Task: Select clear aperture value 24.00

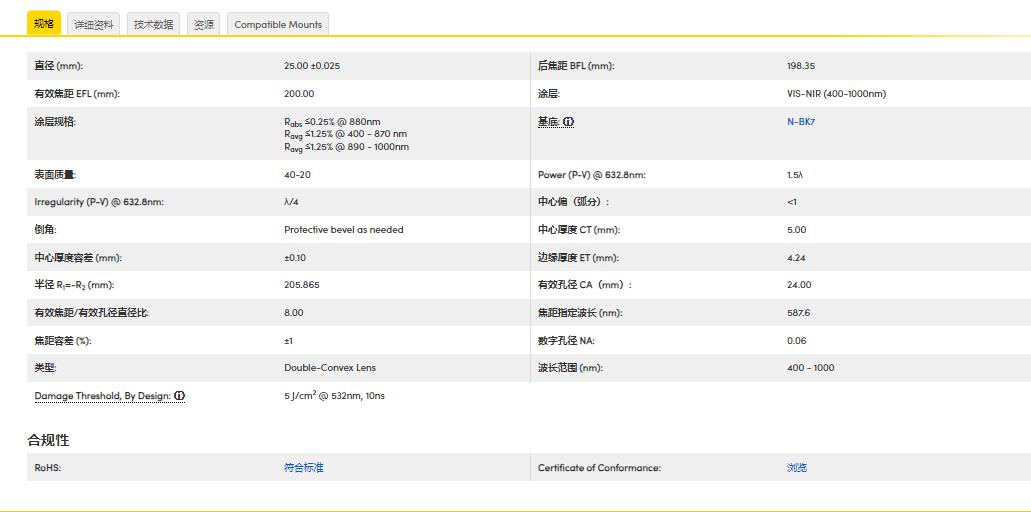Action: pos(799,285)
